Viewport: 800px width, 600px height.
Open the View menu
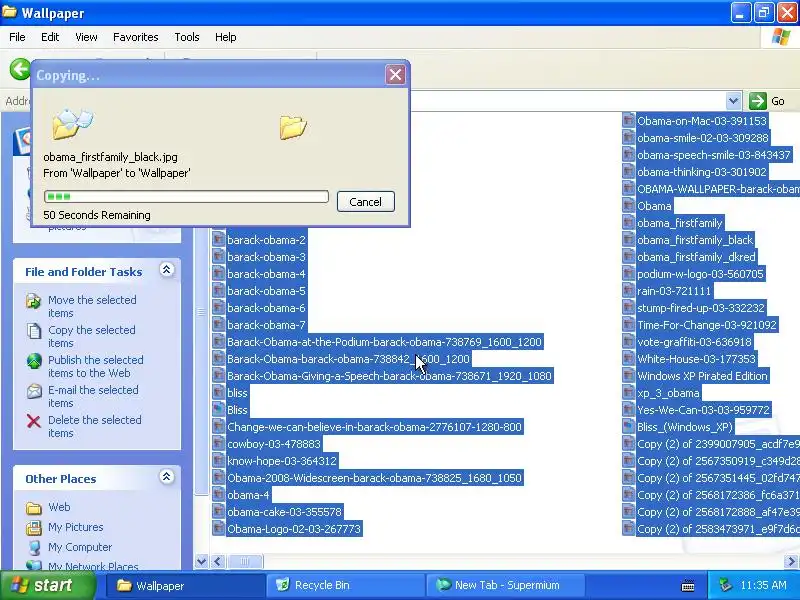point(86,37)
